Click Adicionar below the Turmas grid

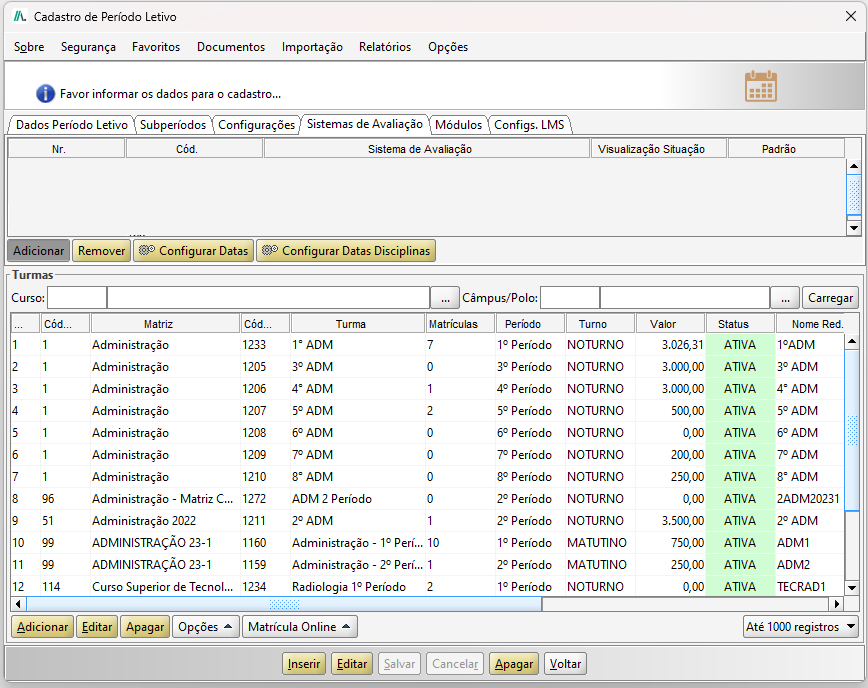43,627
